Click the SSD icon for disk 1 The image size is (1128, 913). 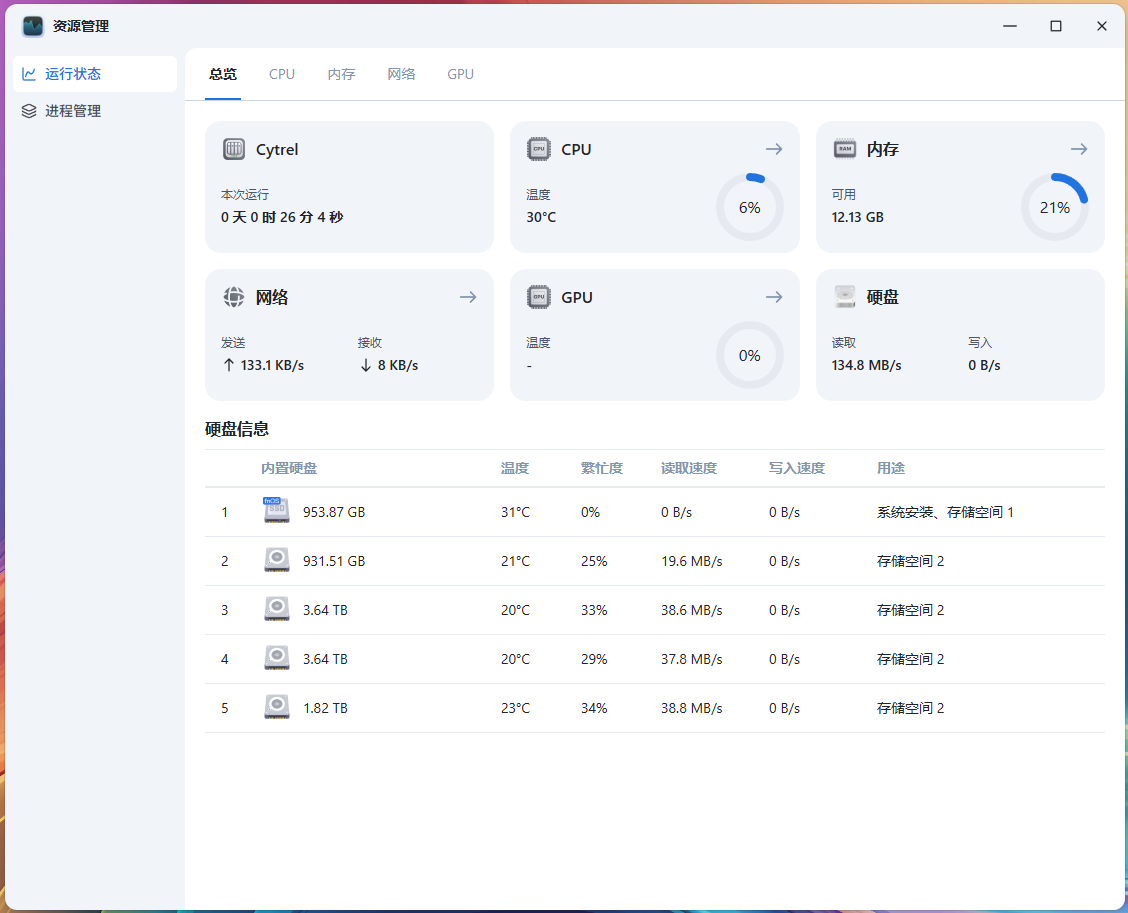click(276, 511)
